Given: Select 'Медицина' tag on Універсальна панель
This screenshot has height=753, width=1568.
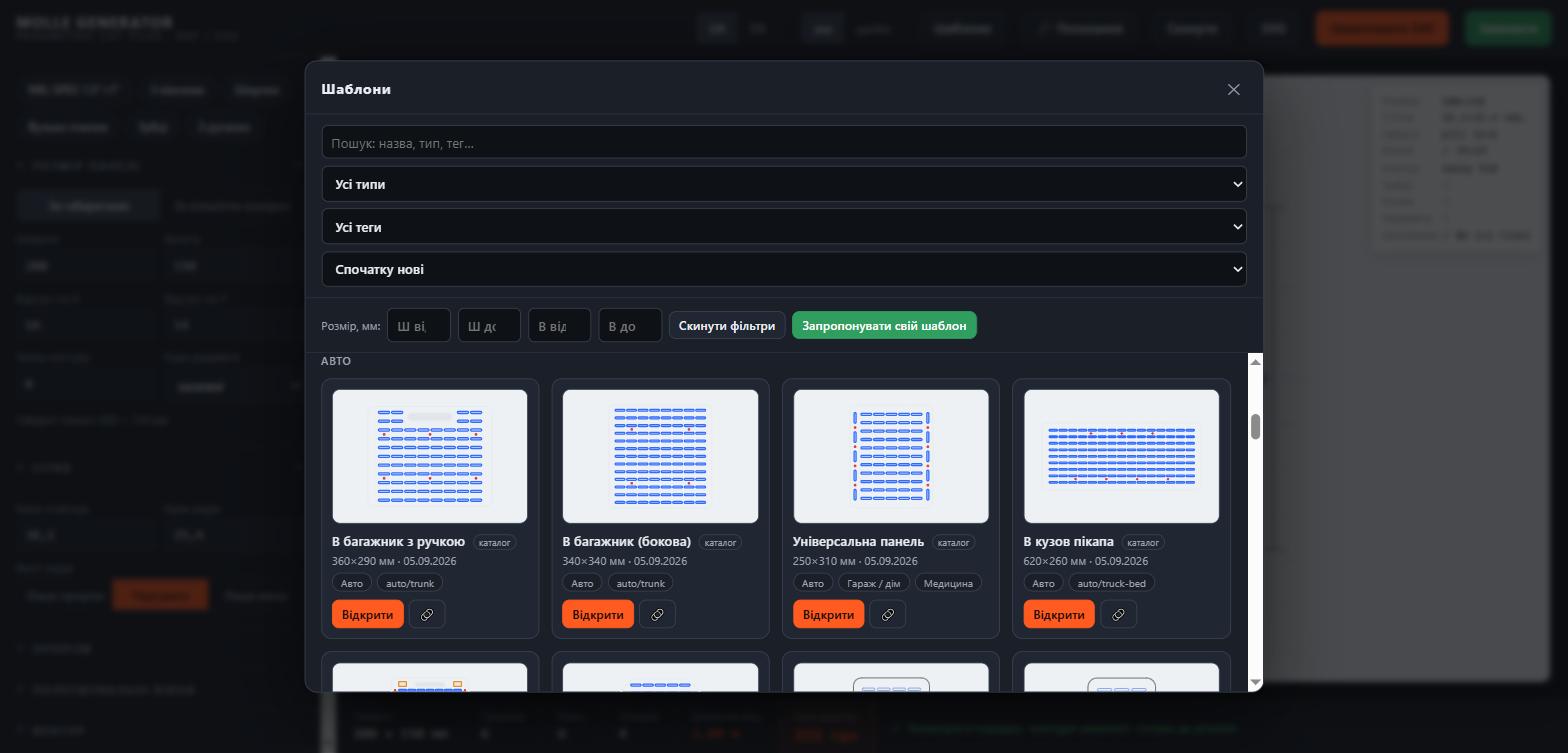Looking at the screenshot, I should point(948,583).
